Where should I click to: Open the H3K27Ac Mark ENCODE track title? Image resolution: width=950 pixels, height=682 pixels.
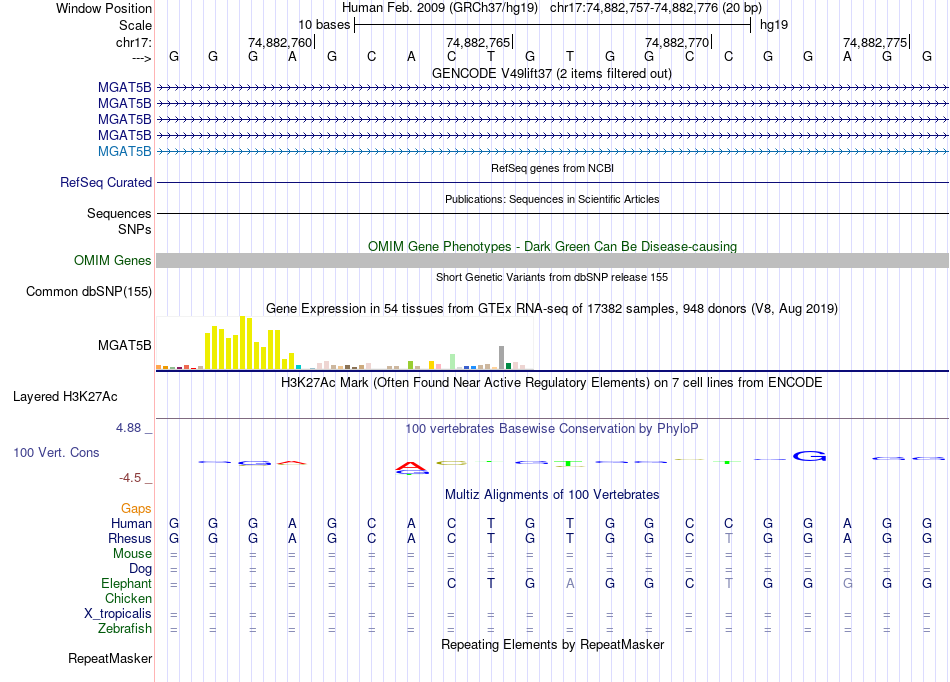point(552,383)
